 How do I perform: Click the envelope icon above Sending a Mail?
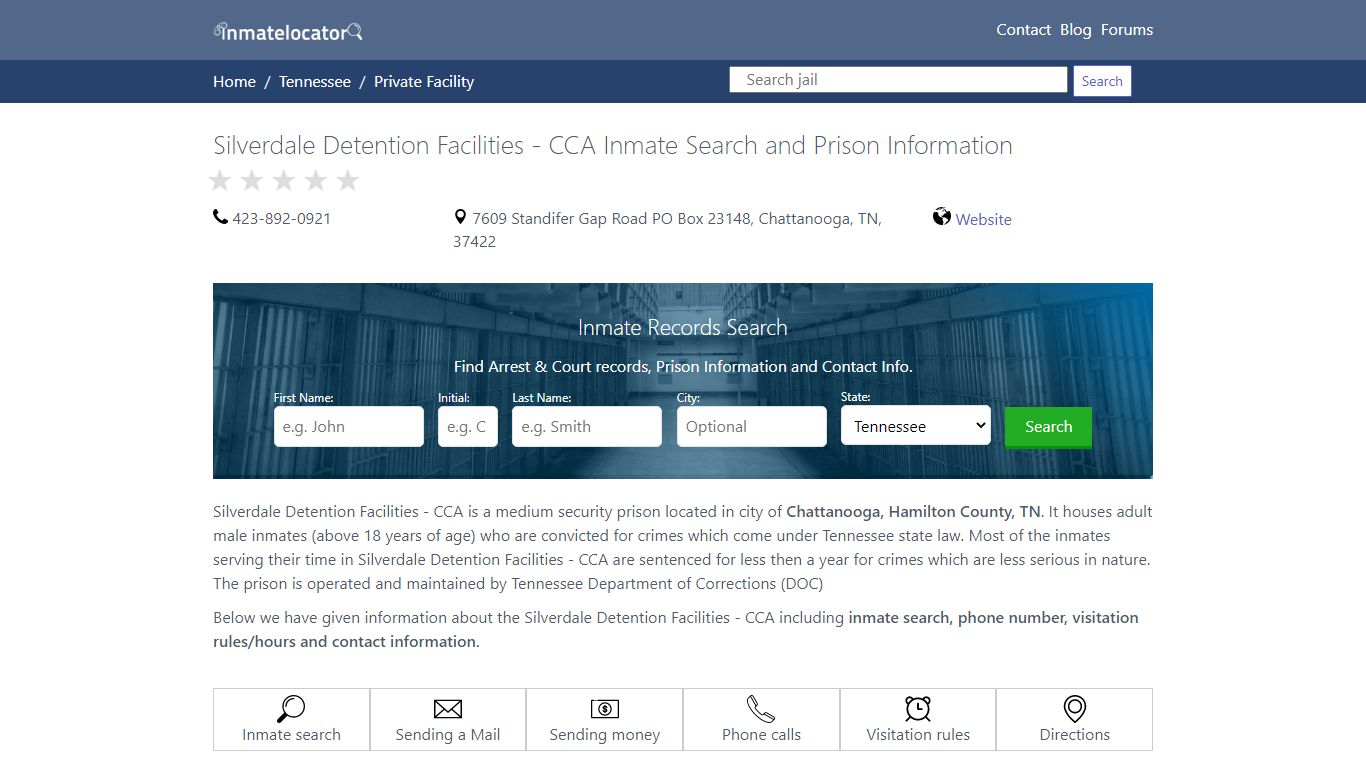click(x=448, y=709)
